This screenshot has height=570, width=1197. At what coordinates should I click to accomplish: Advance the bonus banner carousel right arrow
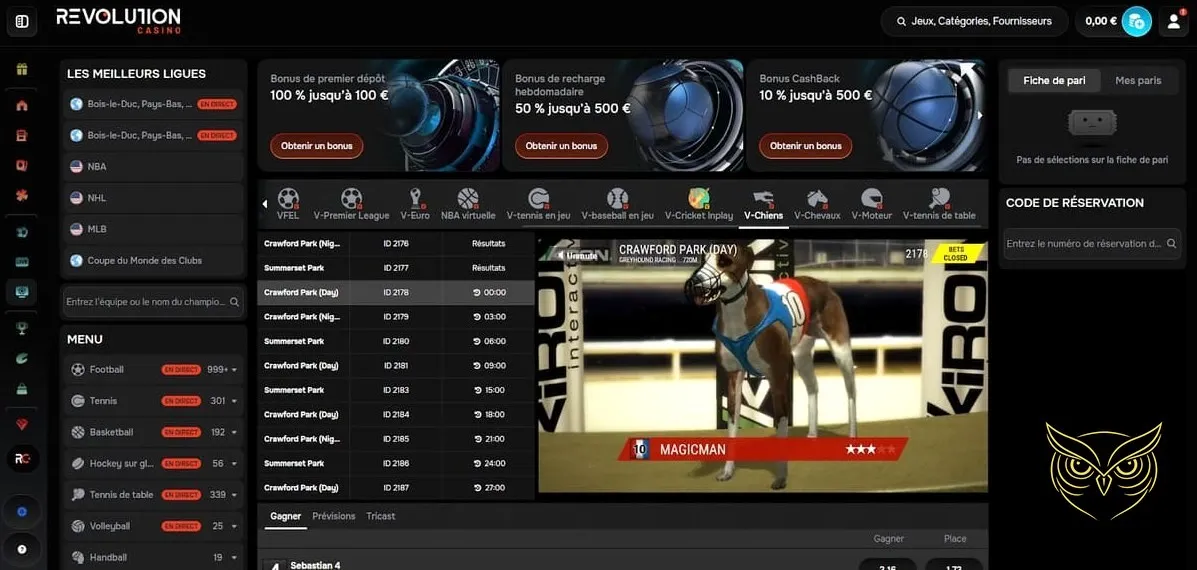[981, 115]
